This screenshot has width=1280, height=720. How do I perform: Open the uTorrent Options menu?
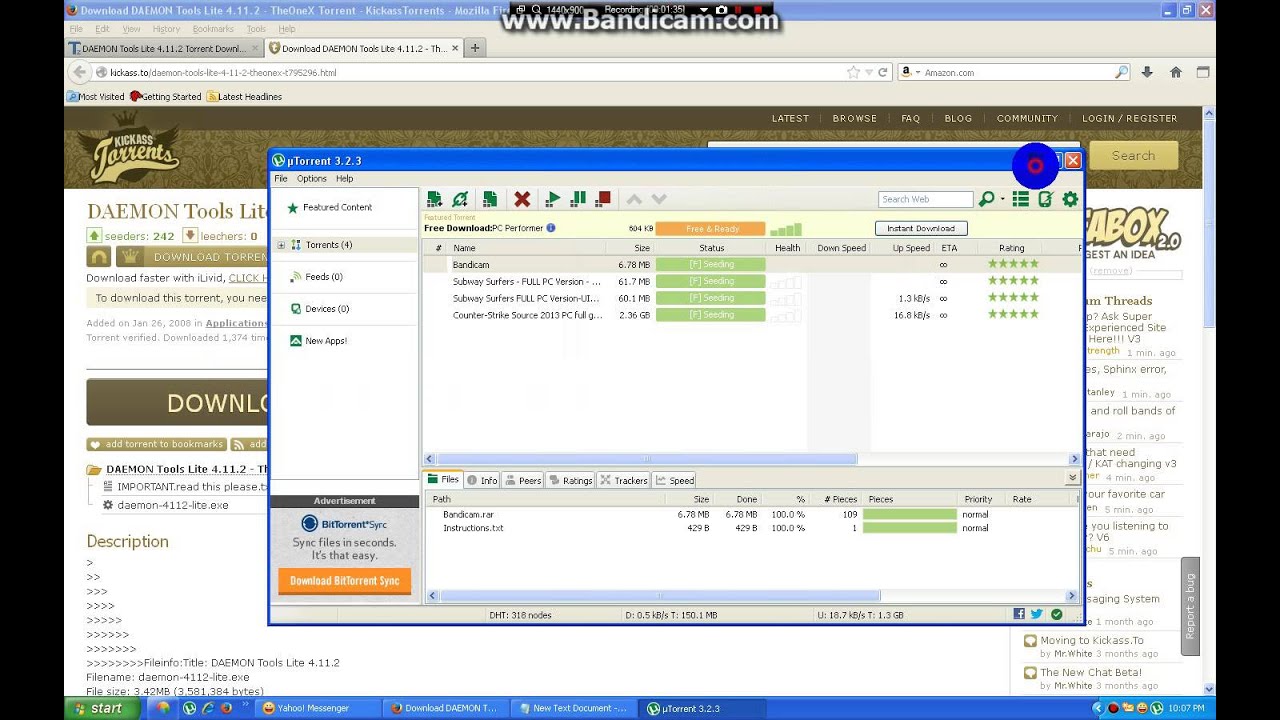pos(311,179)
